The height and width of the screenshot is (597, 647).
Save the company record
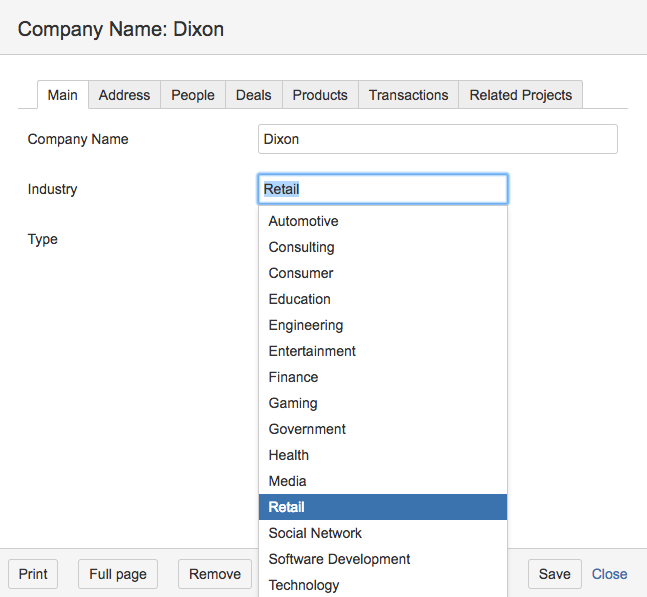(554, 574)
